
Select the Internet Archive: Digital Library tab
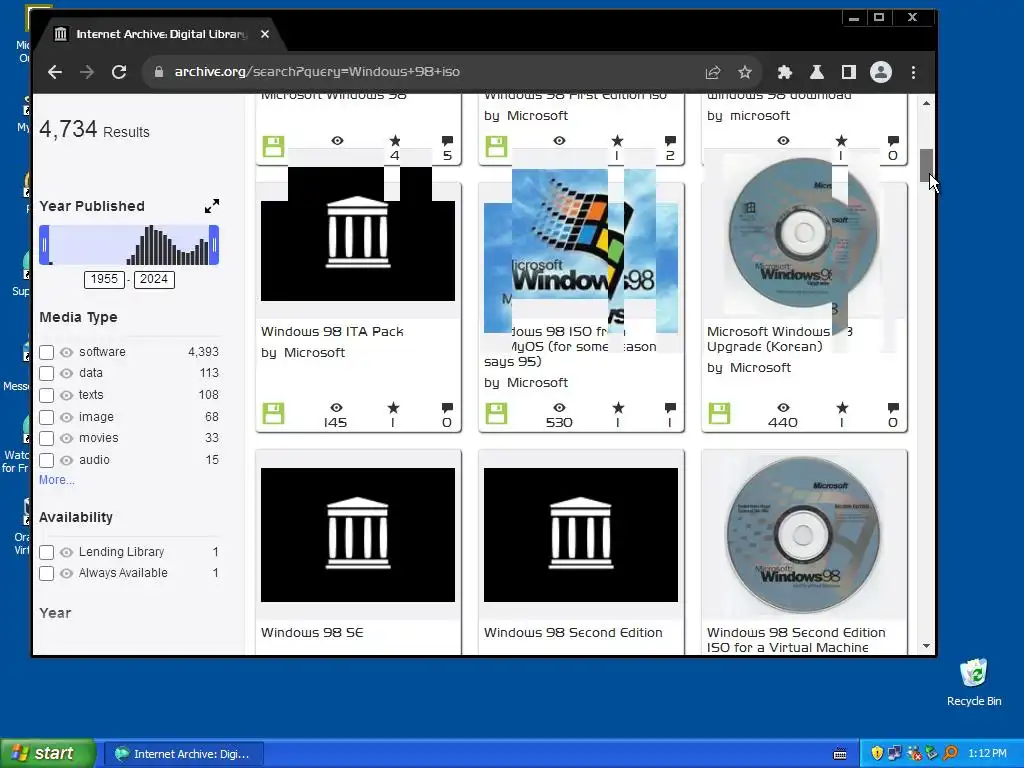point(161,34)
